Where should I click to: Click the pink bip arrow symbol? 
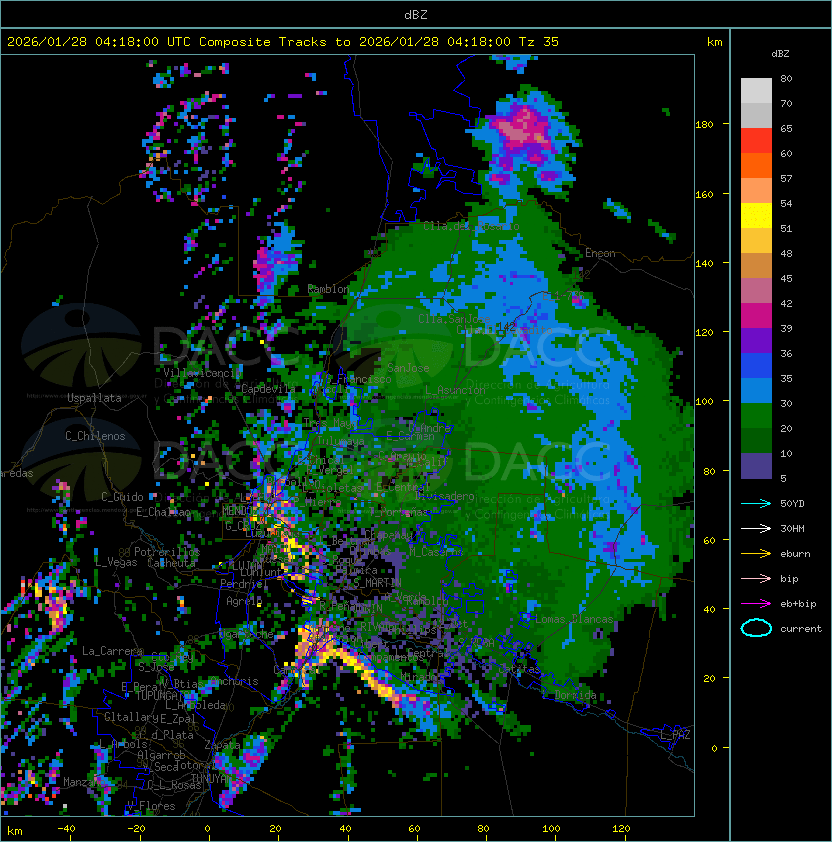pyautogui.click(x=756, y=578)
